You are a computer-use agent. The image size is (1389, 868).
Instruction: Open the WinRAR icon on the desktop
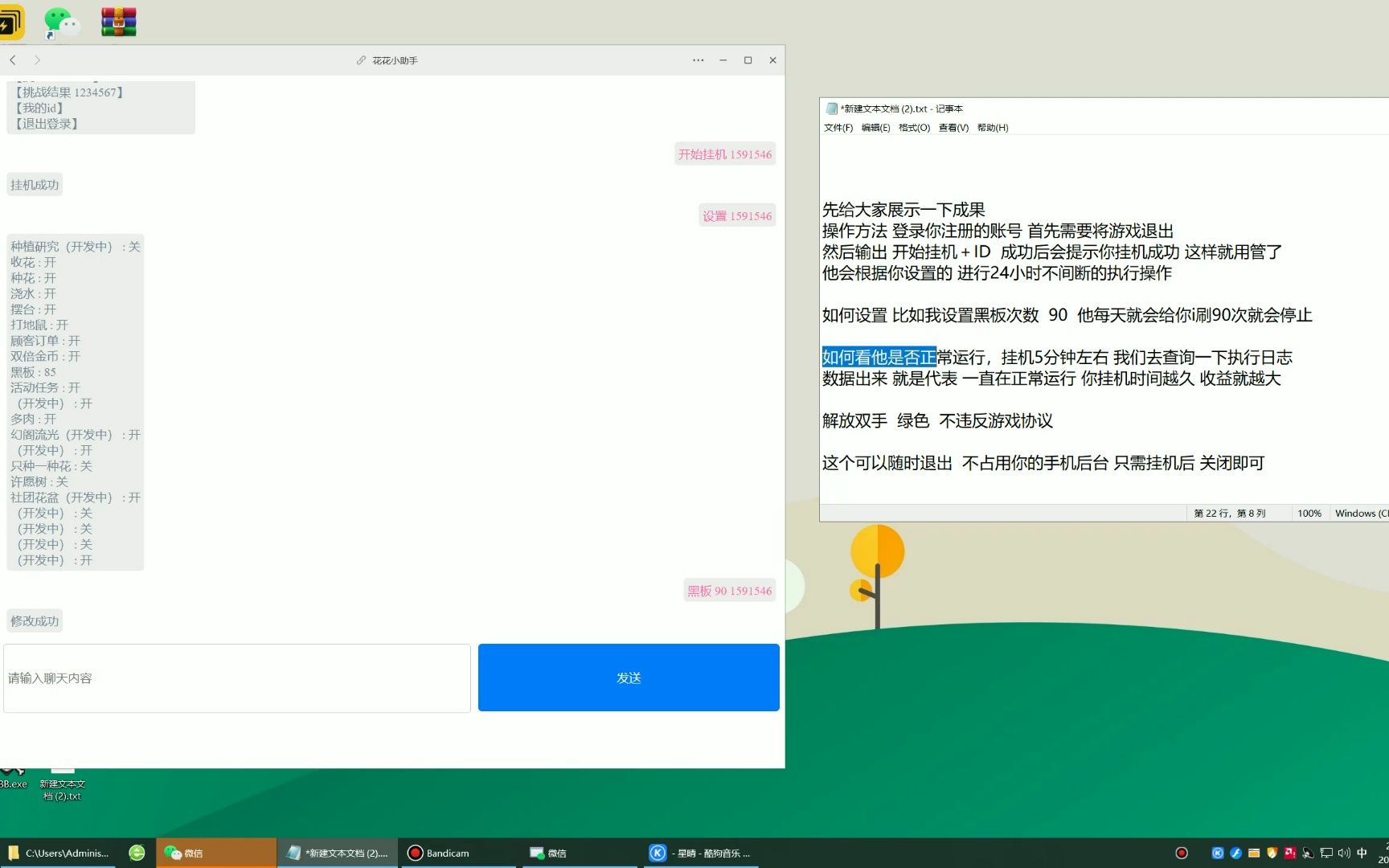click(x=119, y=23)
